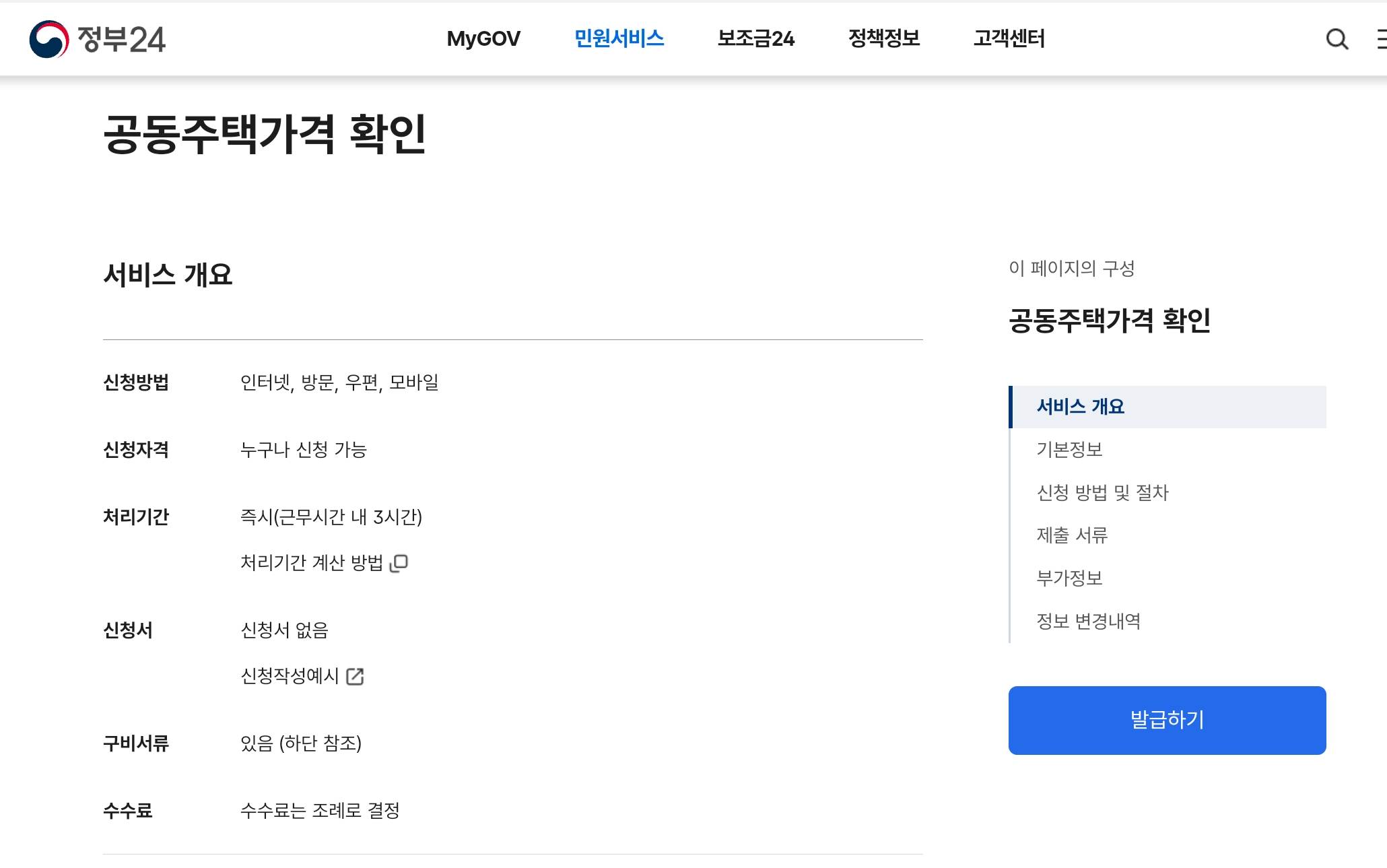The width and height of the screenshot is (1387, 868).
Task: Open the MyGOV menu
Action: [x=483, y=39]
